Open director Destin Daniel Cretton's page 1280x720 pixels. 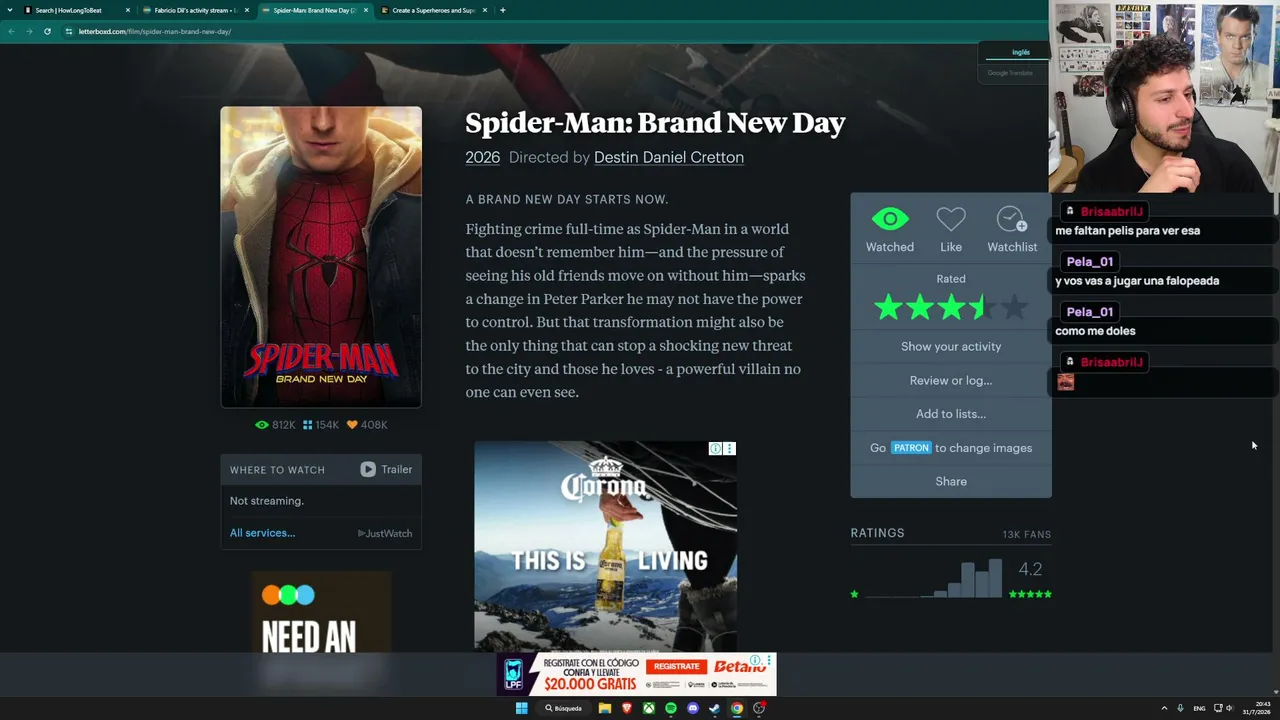click(x=669, y=157)
